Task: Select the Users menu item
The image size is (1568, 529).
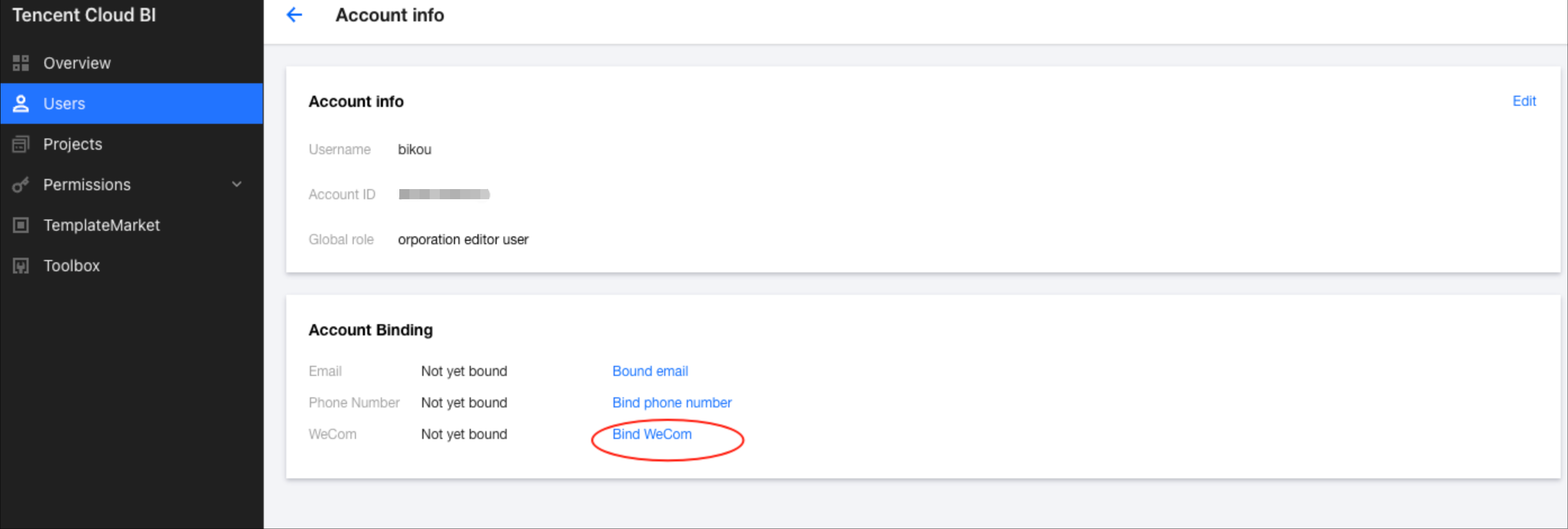Action: coord(64,104)
